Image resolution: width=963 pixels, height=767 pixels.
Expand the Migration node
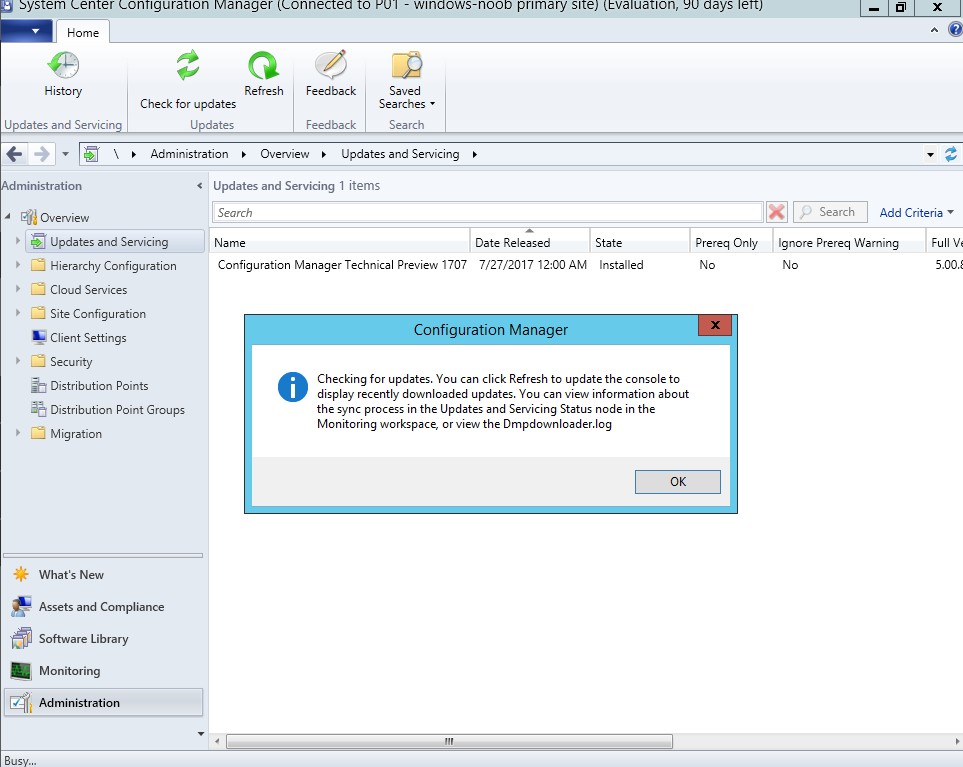pos(18,432)
